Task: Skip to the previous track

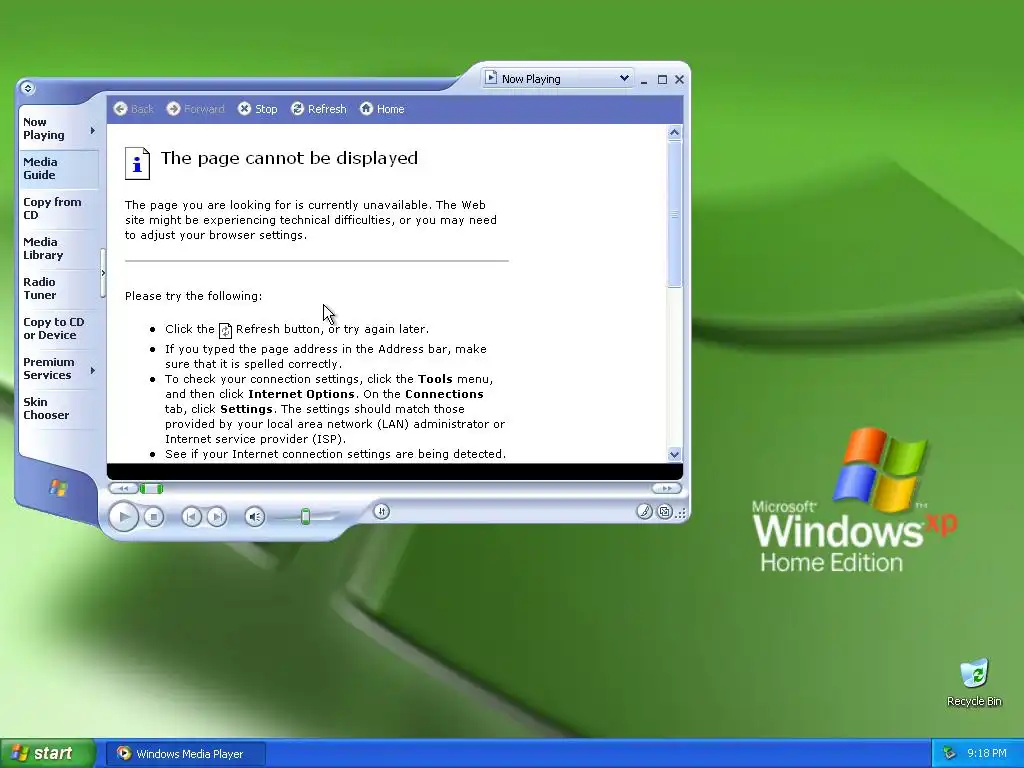Action: point(191,517)
